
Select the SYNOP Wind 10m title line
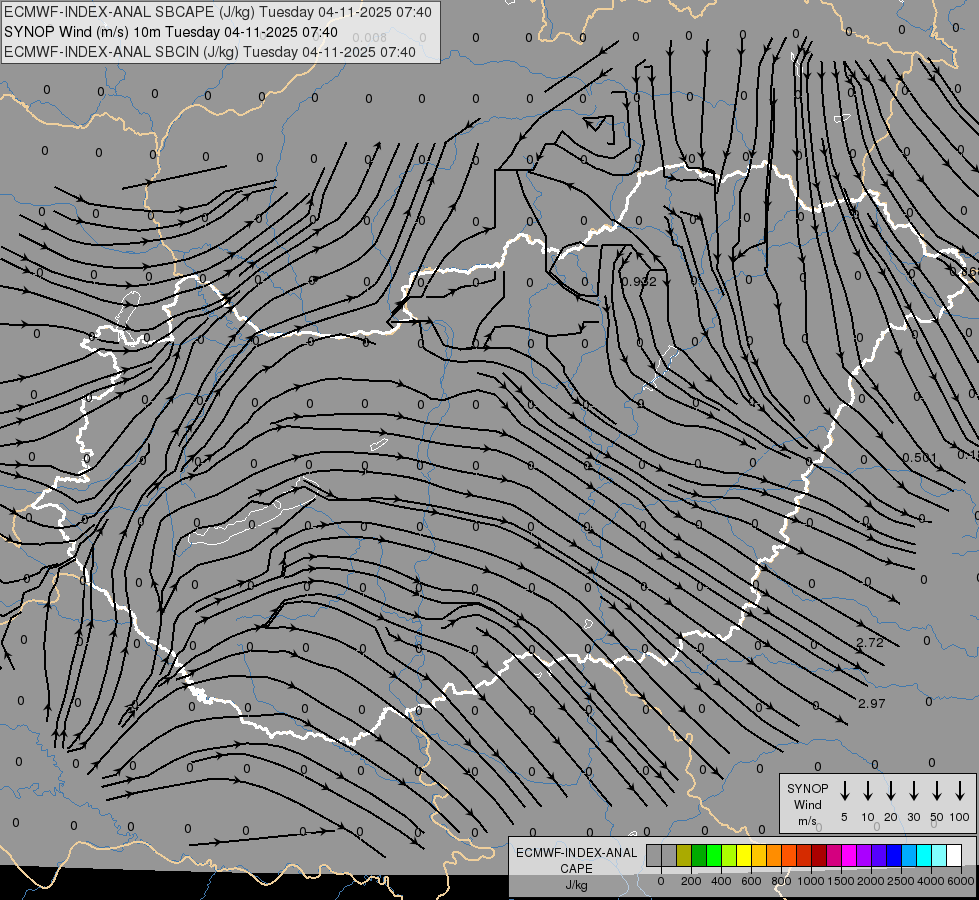pos(170,32)
